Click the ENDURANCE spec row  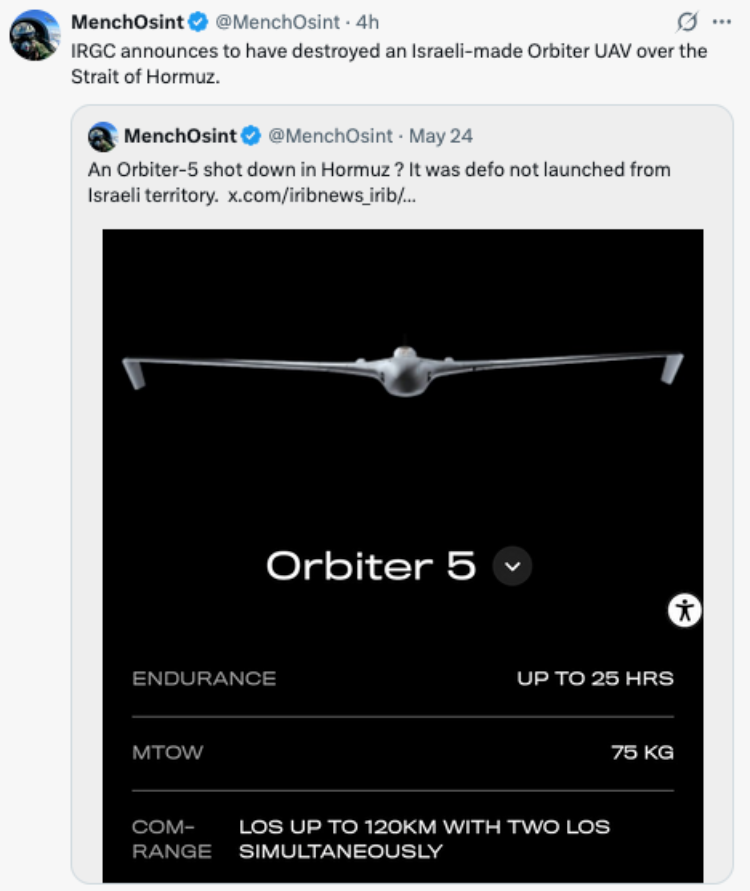[x=403, y=678]
